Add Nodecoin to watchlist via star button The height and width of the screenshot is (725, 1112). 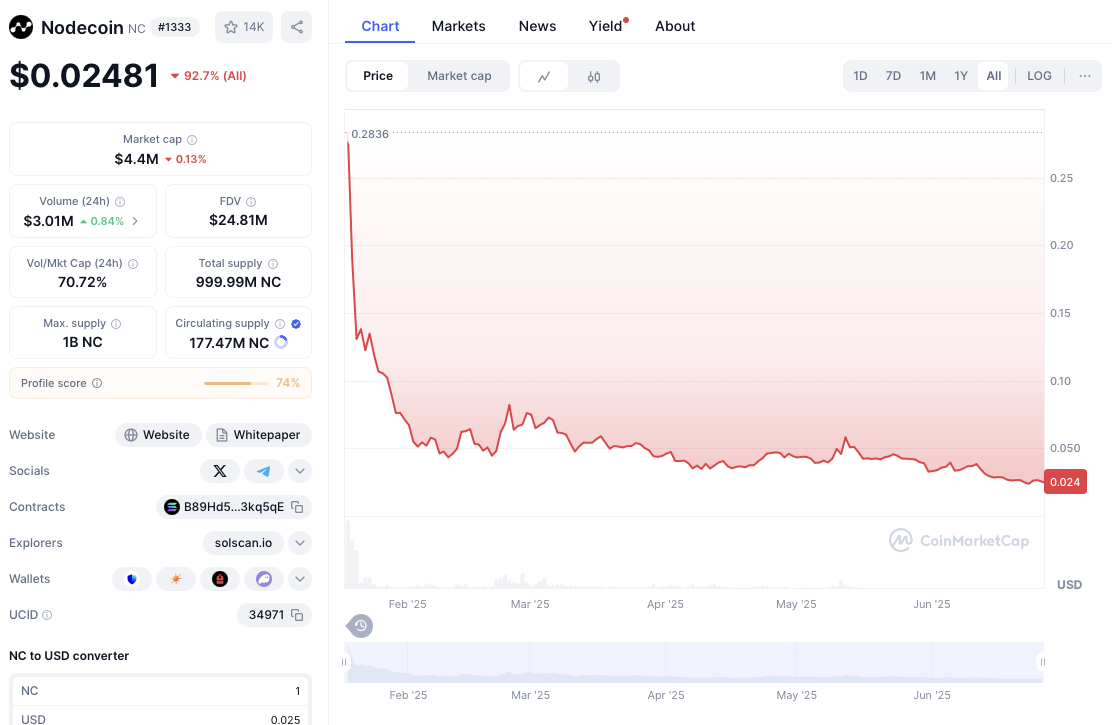(x=245, y=27)
